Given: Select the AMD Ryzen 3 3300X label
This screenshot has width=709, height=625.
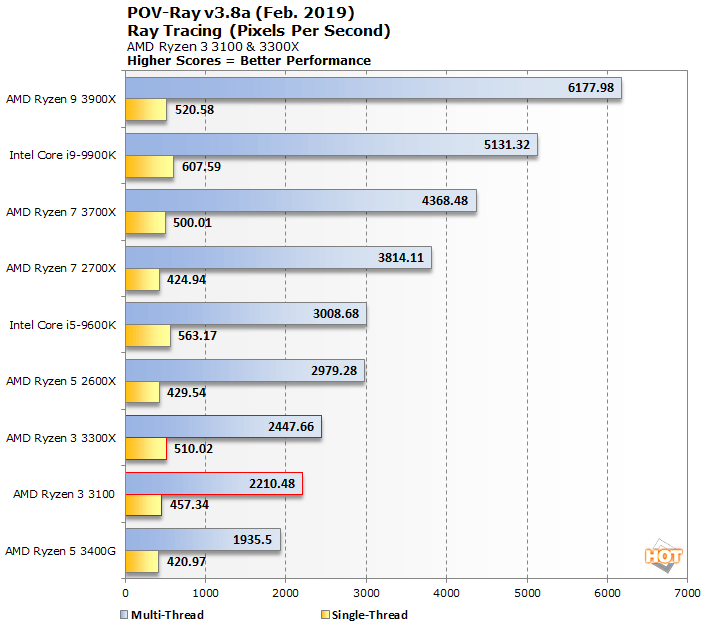Looking at the screenshot, I should click(x=61, y=438).
